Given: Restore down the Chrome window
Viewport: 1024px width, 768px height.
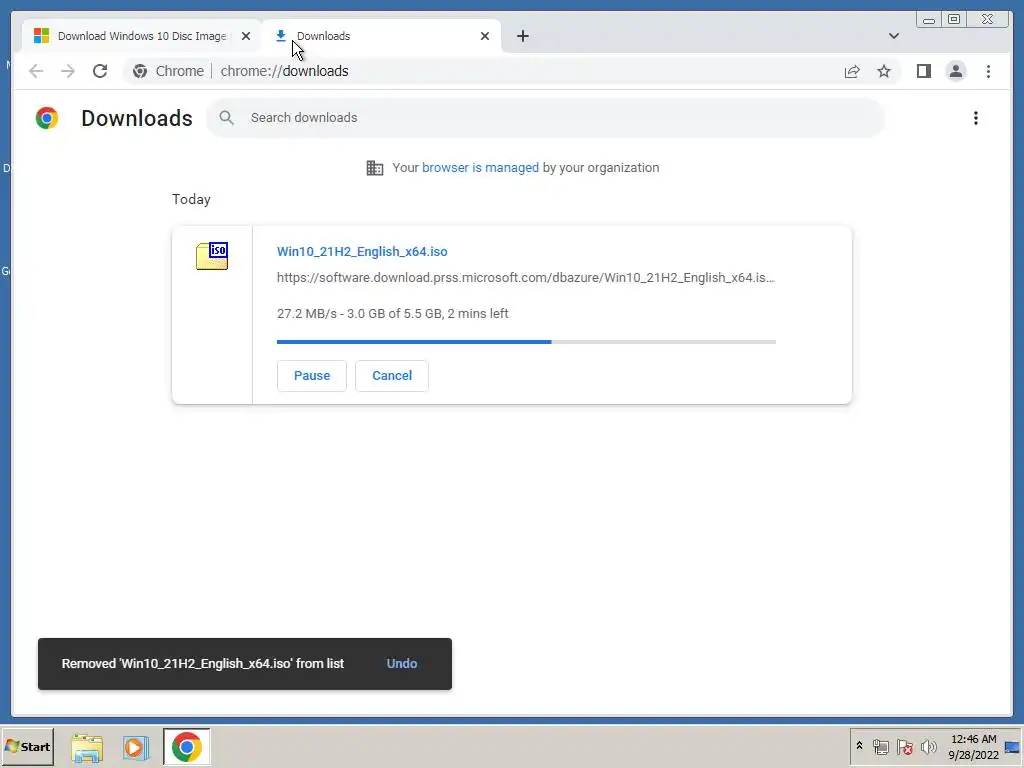Looking at the screenshot, I should 953,20.
